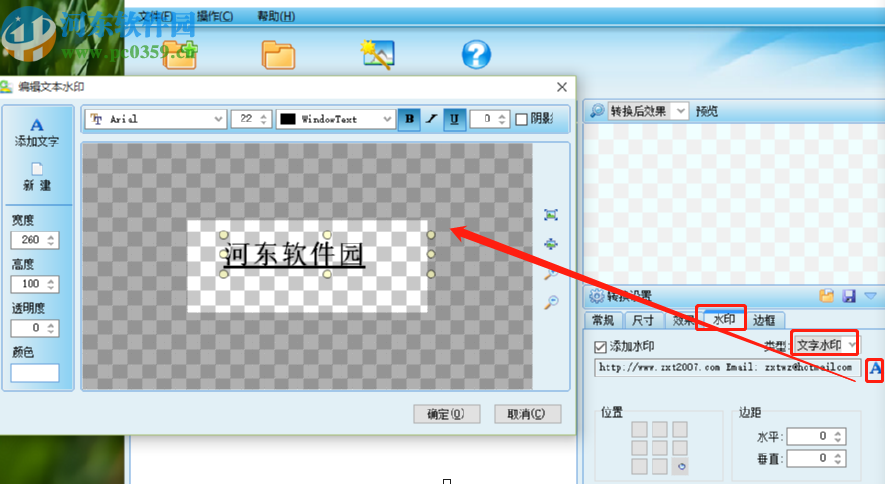Click the watermark text input field with URL
This screenshot has width=885, height=484.
[x=728, y=368]
